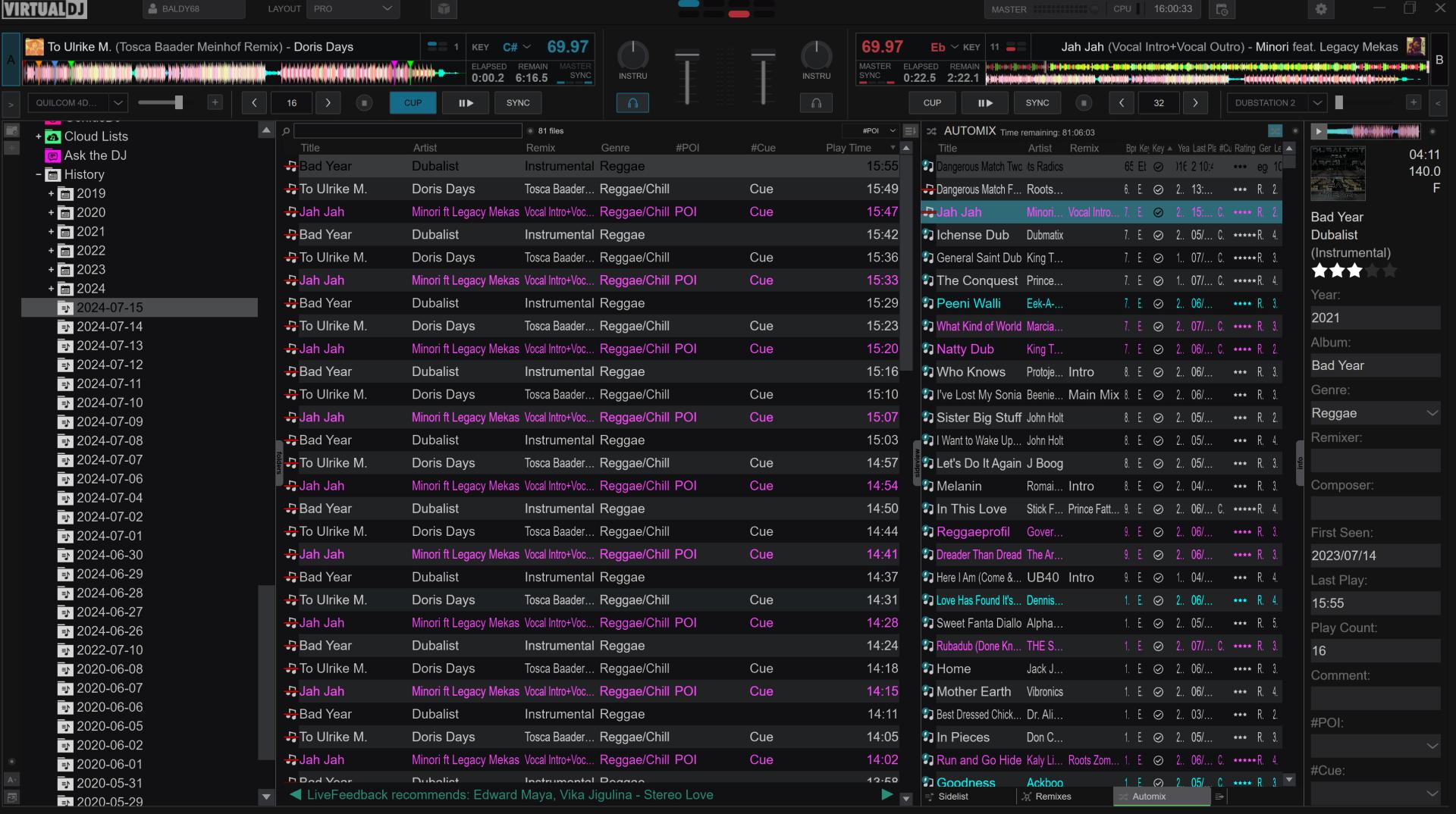1456x814 pixels.
Task: Expand the deck A side panel arrow
Action: click(x=11, y=103)
